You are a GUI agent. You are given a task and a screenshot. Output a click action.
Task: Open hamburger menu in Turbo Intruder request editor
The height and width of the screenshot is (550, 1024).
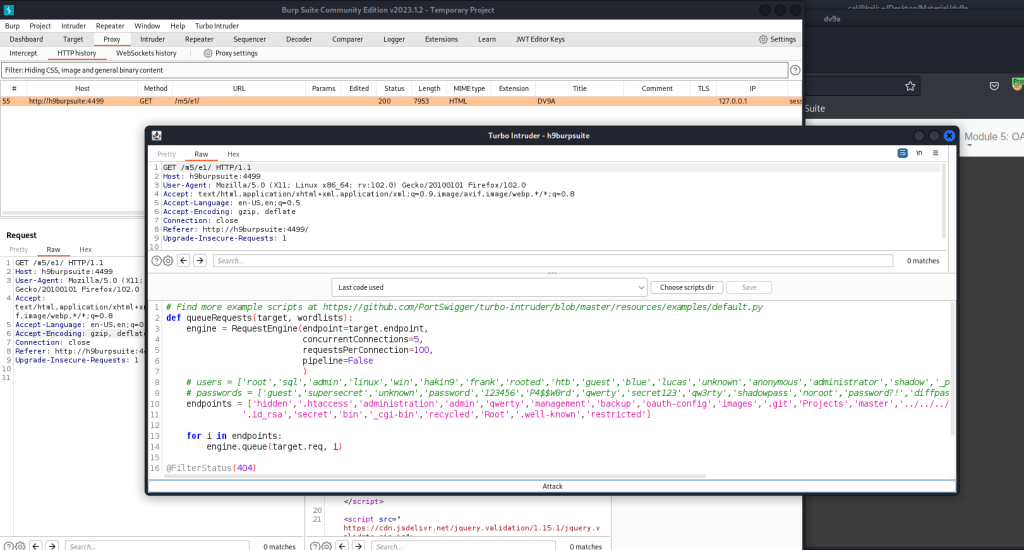pos(935,153)
